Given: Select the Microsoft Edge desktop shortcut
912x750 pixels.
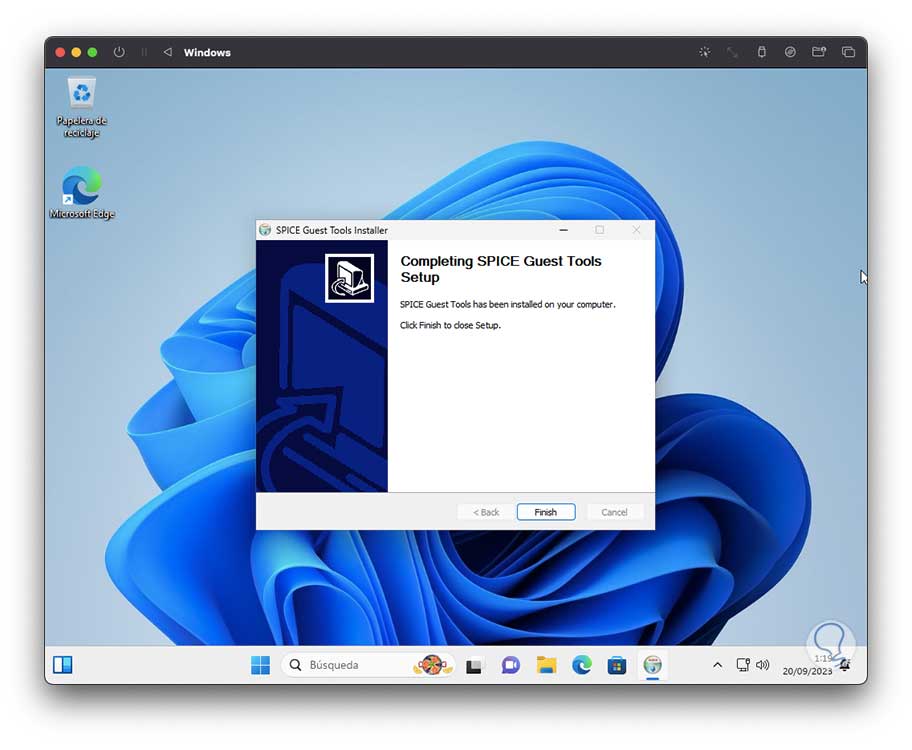Looking at the screenshot, I should click(81, 193).
